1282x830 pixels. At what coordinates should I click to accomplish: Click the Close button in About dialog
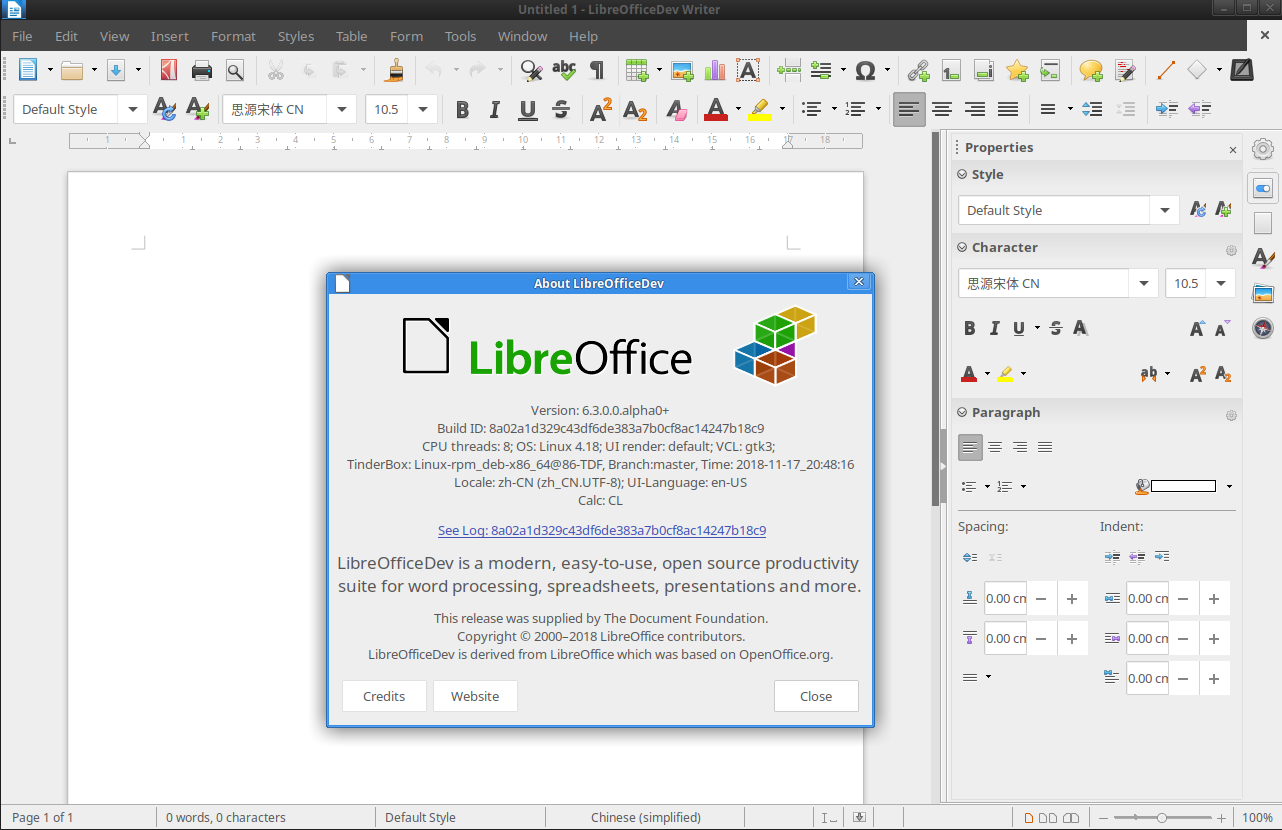(816, 696)
